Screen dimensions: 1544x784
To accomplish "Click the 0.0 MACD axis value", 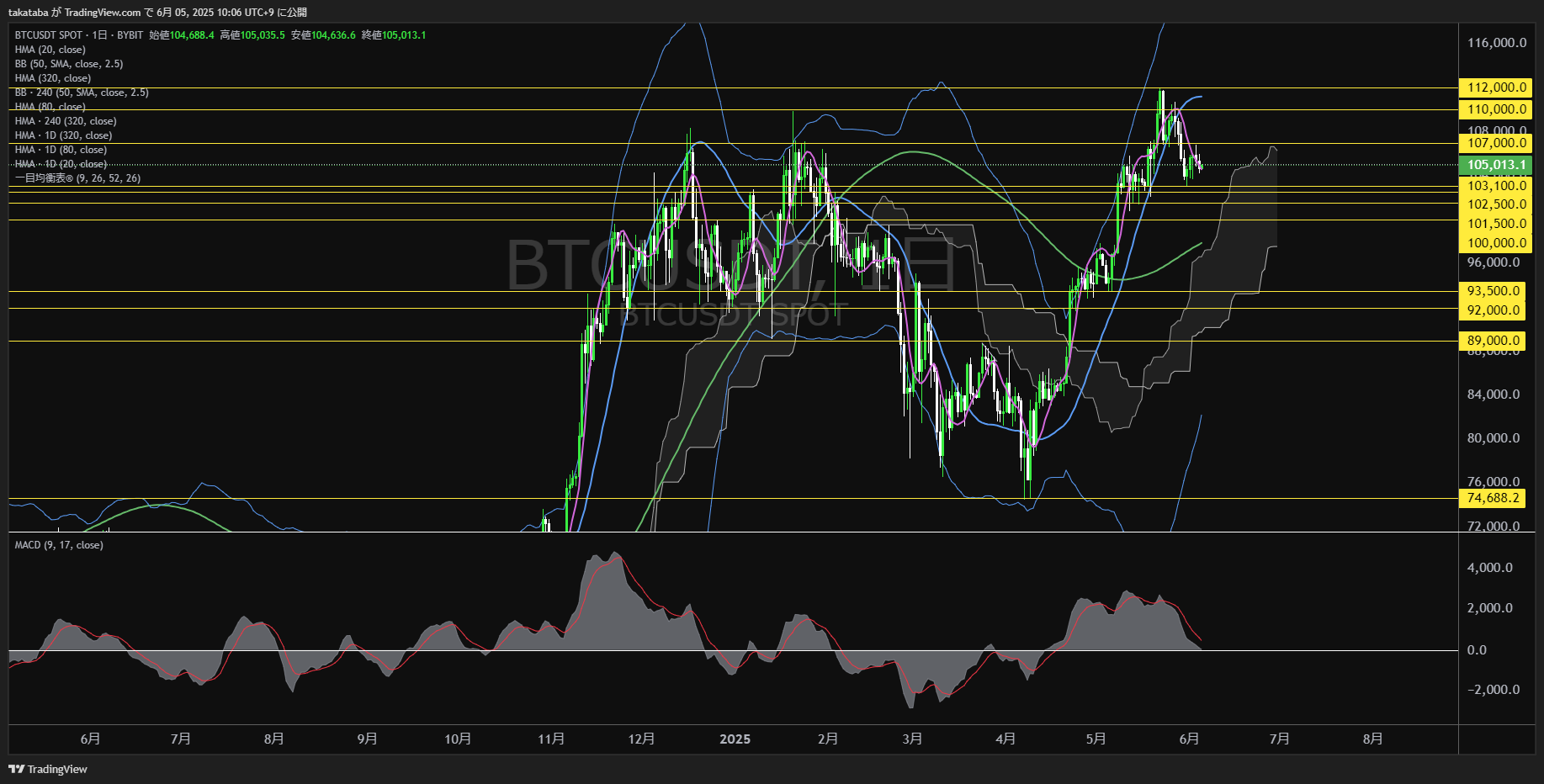I will coord(1477,650).
